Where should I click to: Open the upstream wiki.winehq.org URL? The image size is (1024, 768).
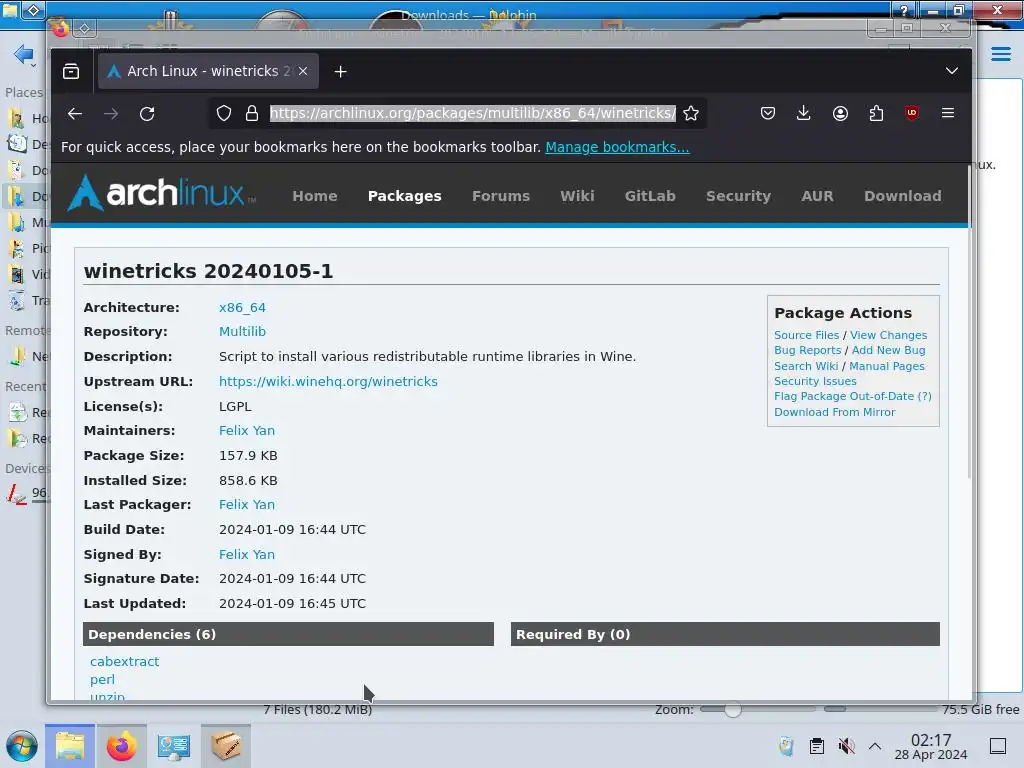[328, 381]
